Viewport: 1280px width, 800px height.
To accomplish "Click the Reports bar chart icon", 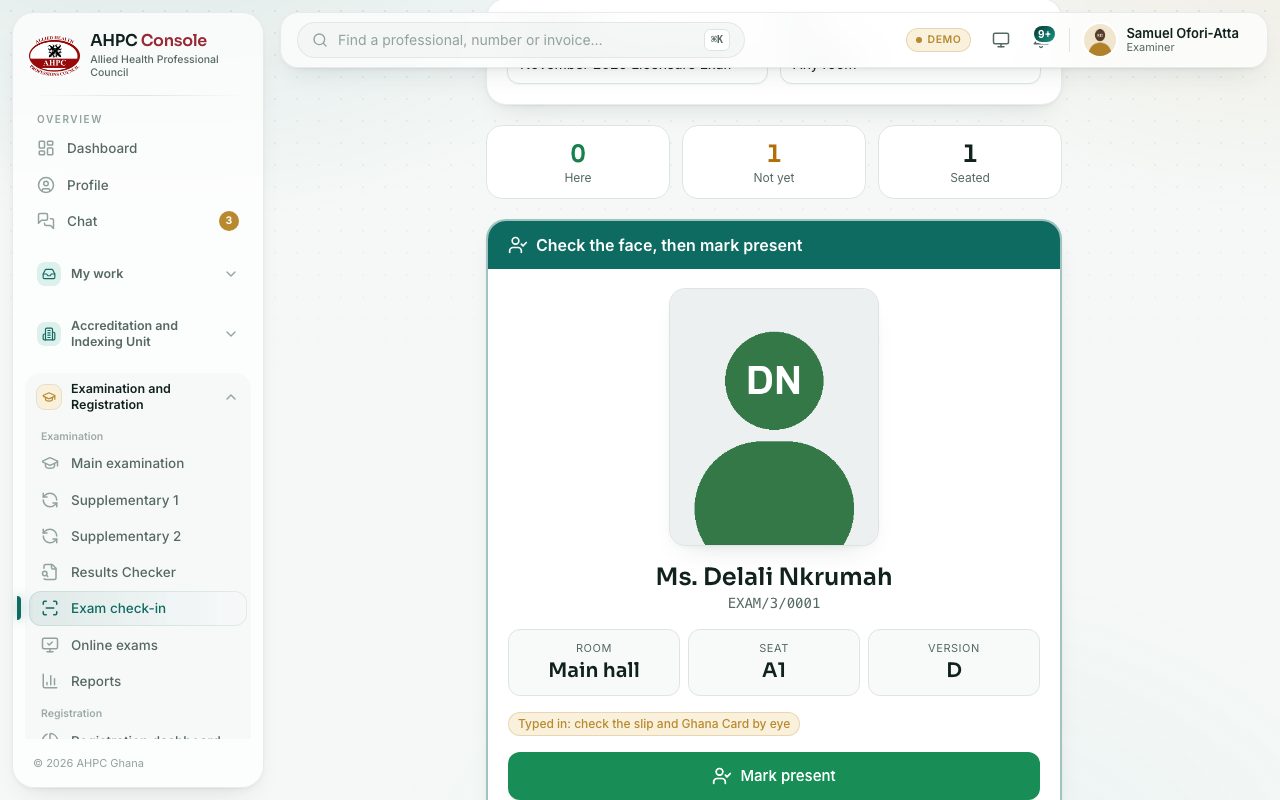I will [x=50, y=681].
